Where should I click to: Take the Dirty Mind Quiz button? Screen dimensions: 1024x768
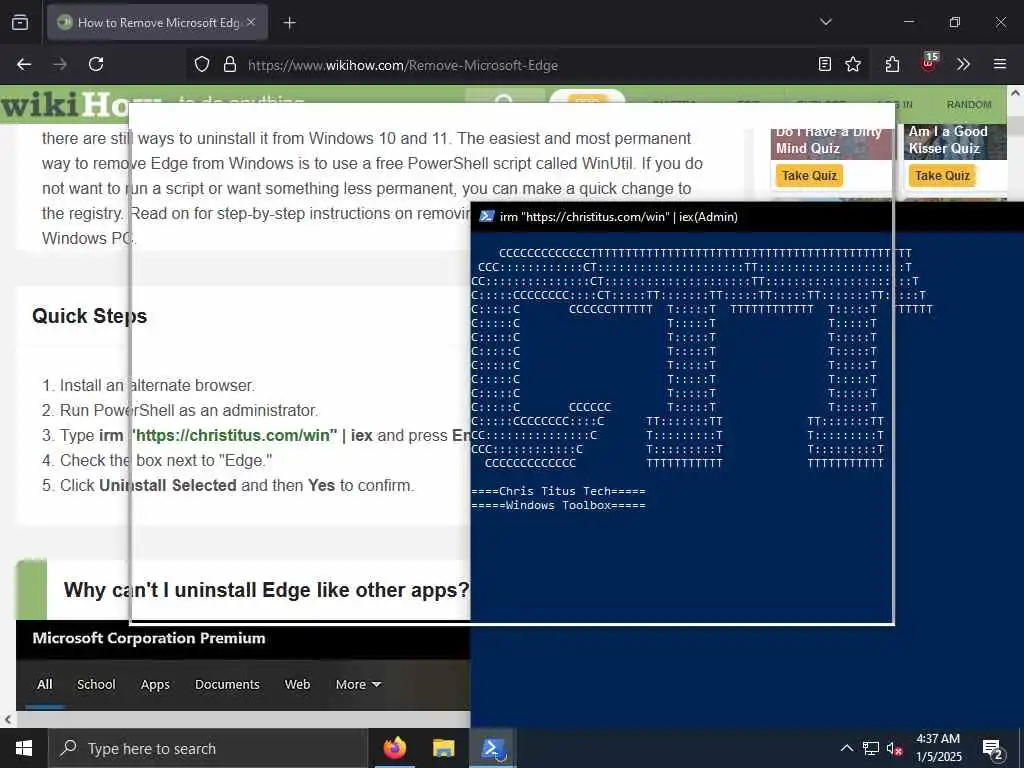(809, 175)
